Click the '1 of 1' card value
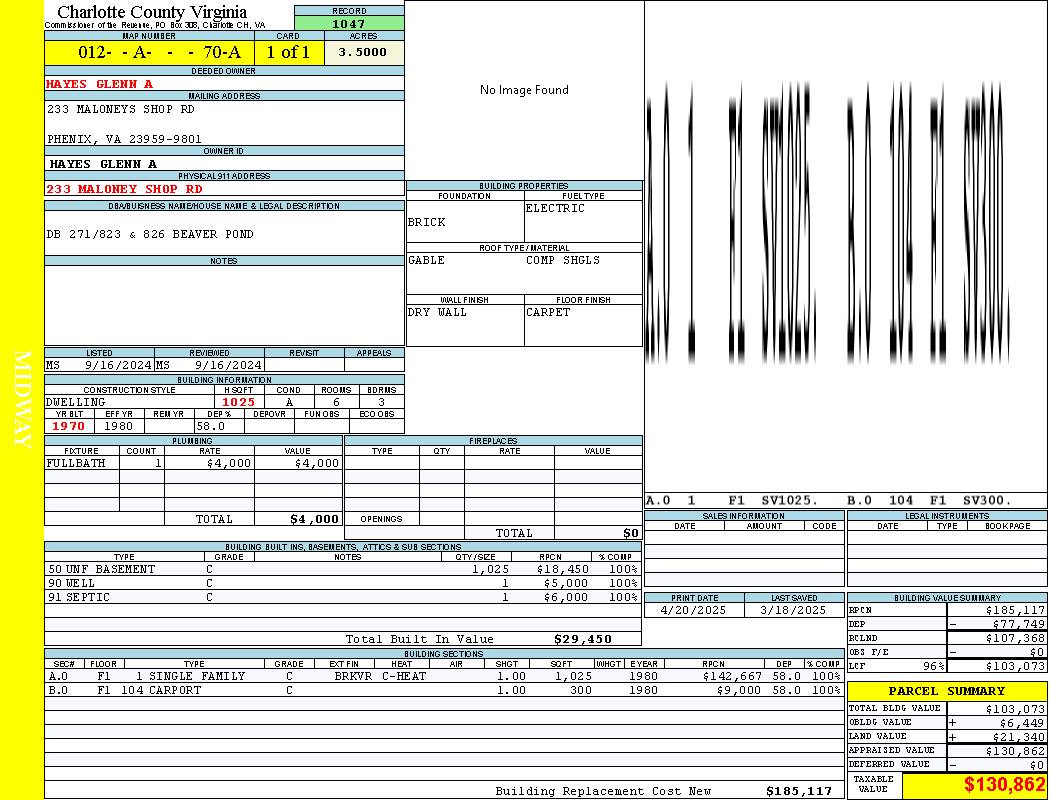 (x=289, y=52)
